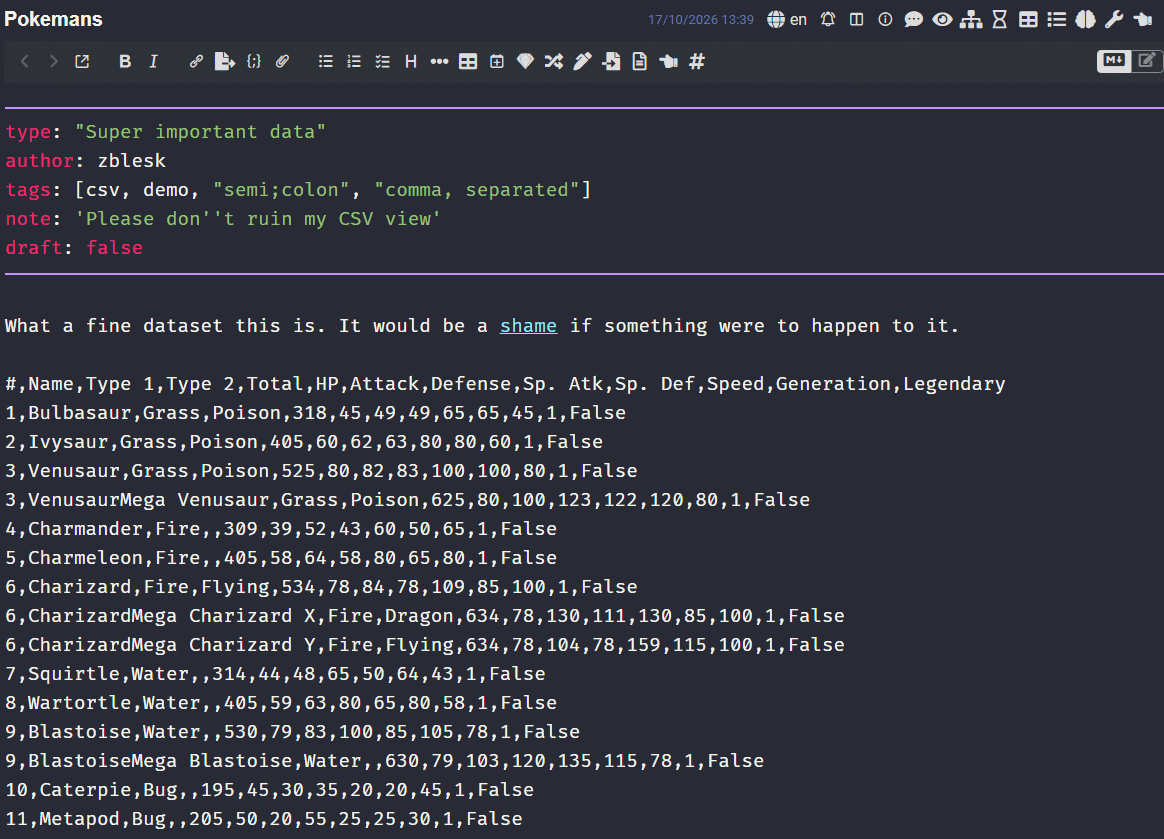Click the 'tags' frontmatter line

coord(298,190)
